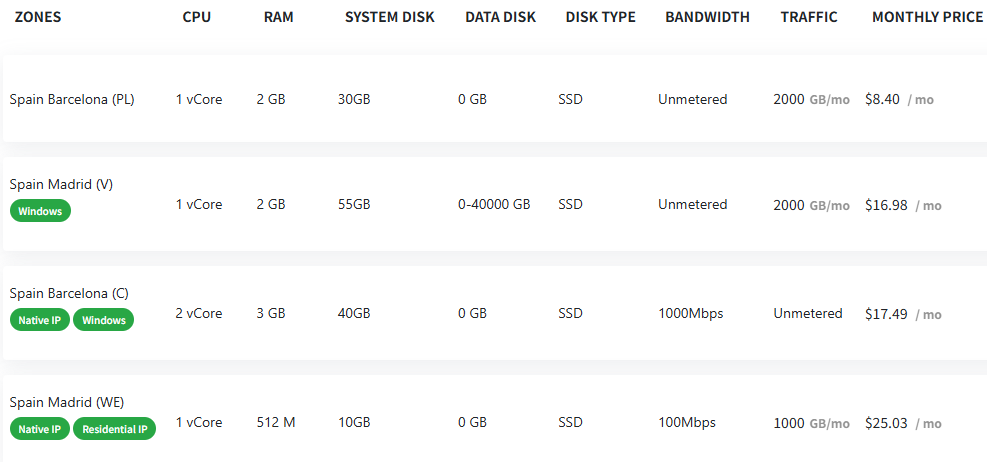Sort by the DISK TYPE column header
Image resolution: width=987 pixels, height=462 pixels.
coord(601,18)
